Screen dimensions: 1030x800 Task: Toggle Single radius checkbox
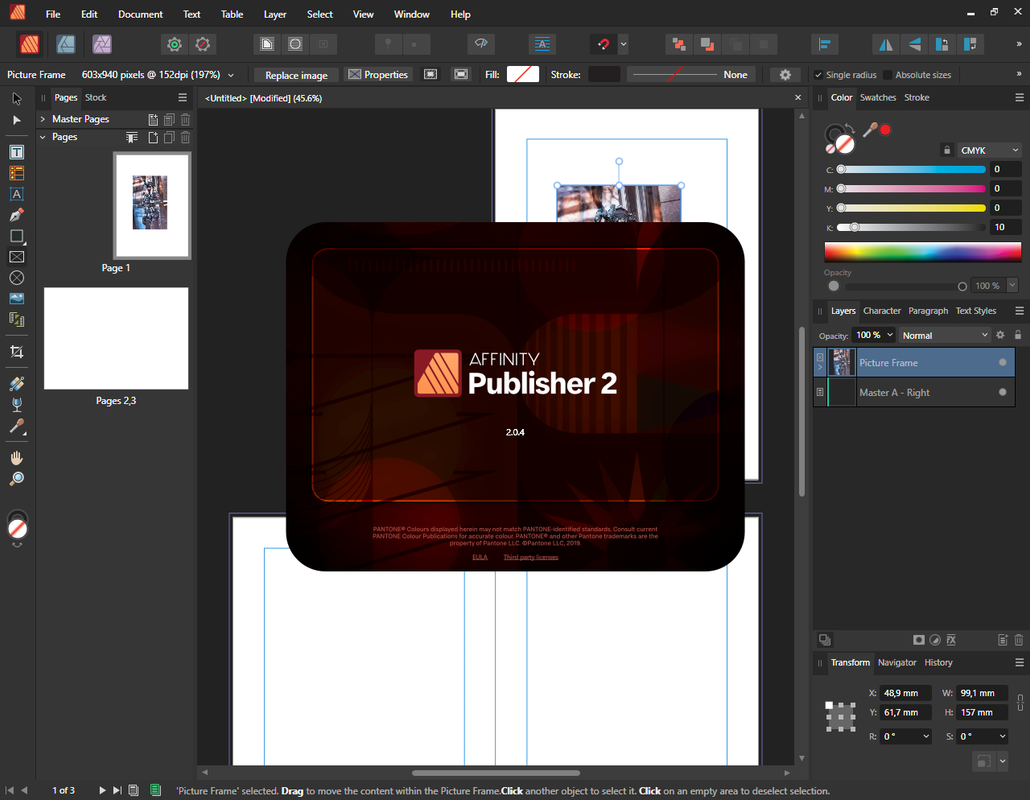pyautogui.click(x=818, y=75)
